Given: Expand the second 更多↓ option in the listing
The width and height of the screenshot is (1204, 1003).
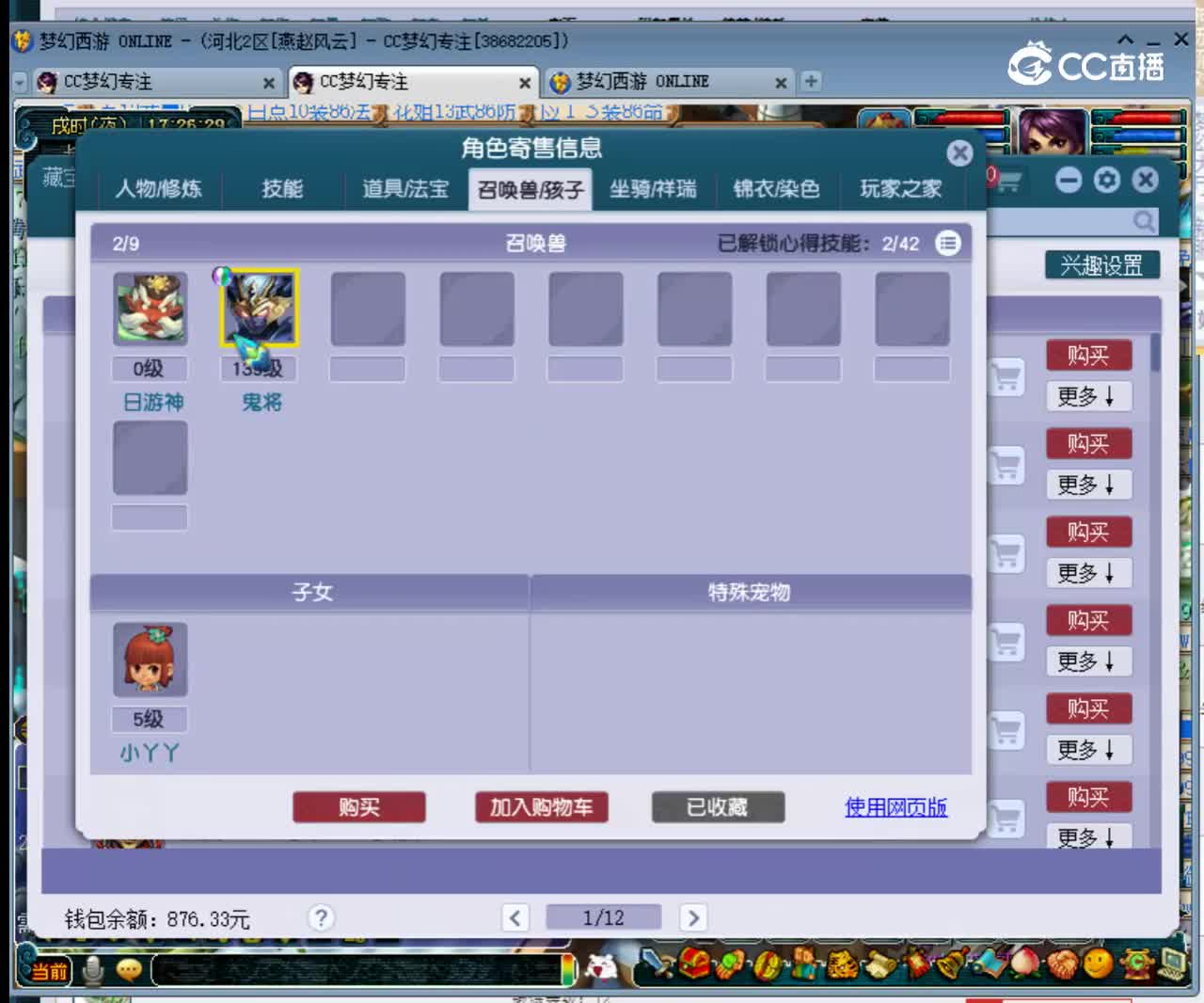Looking at the screenshot, I should (x=1088, y=485).
